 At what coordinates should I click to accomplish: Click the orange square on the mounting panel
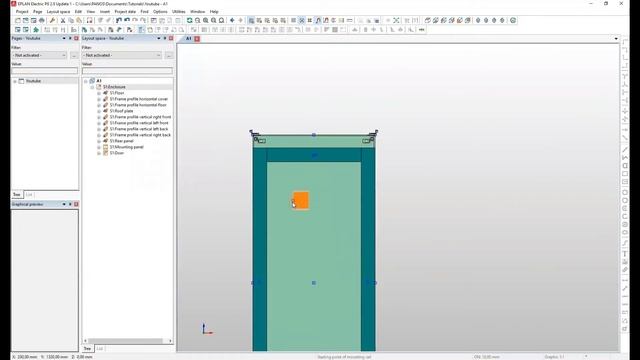(x=301, y=200)
